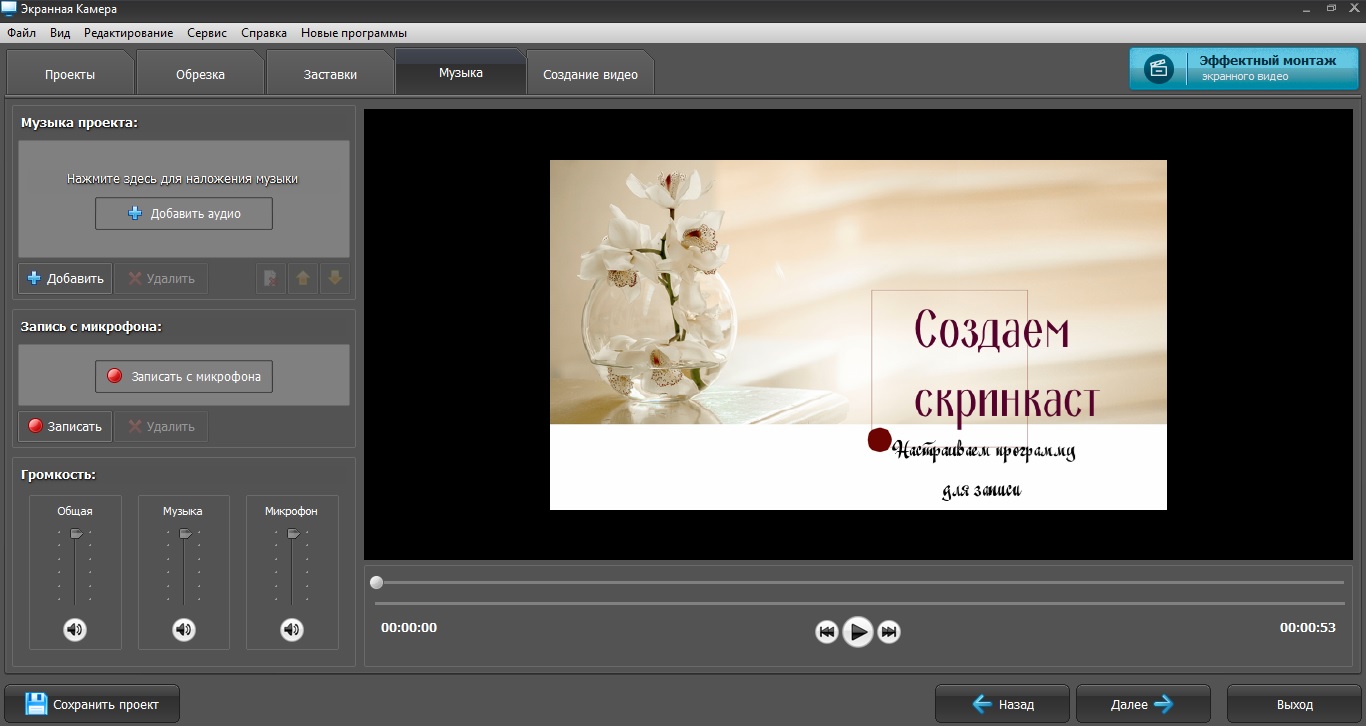The width and height of the screenshot is (1366, 726).
Task: Switch to the Проекты tab
Action: tap(70, 75)
